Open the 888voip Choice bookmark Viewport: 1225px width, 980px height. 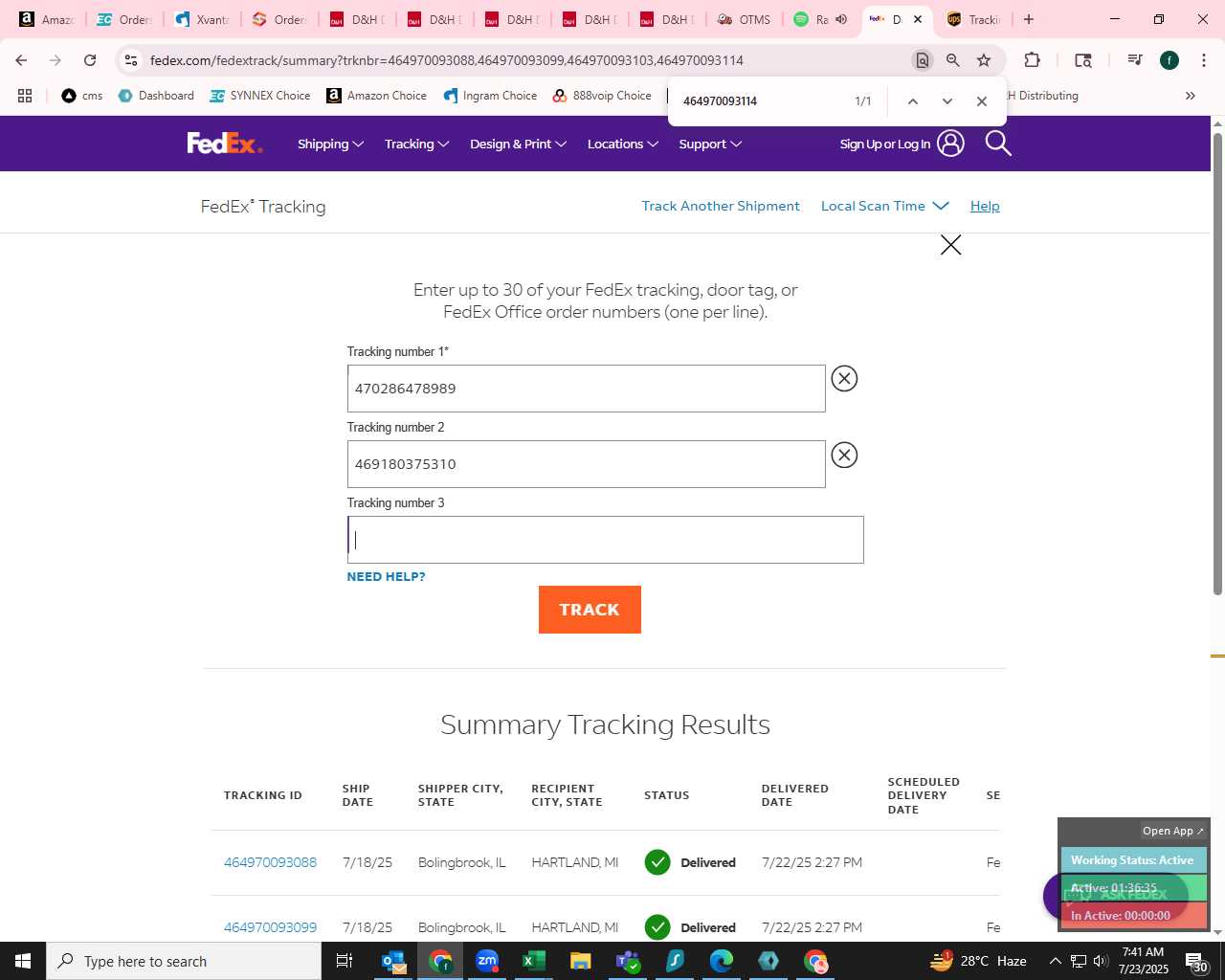(602, 96)
